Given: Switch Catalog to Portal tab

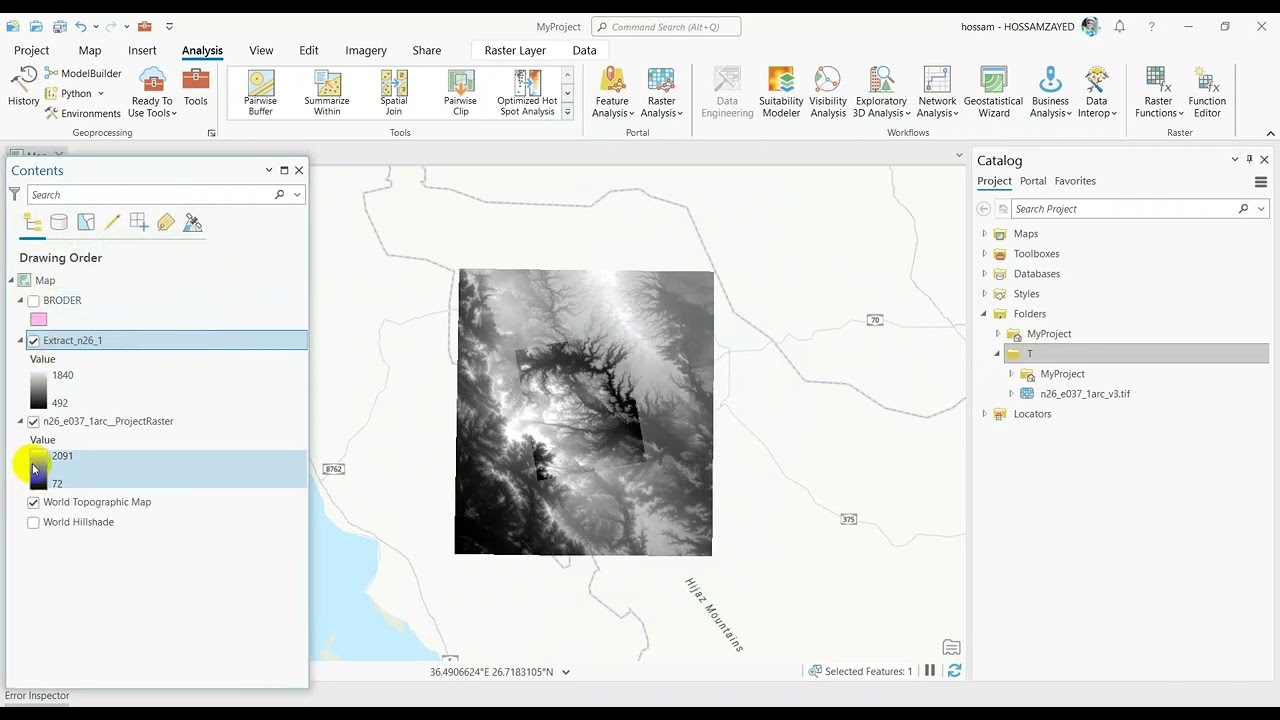Looking at the screenshot, I should pyautogui.click(x=1033, y=181).
